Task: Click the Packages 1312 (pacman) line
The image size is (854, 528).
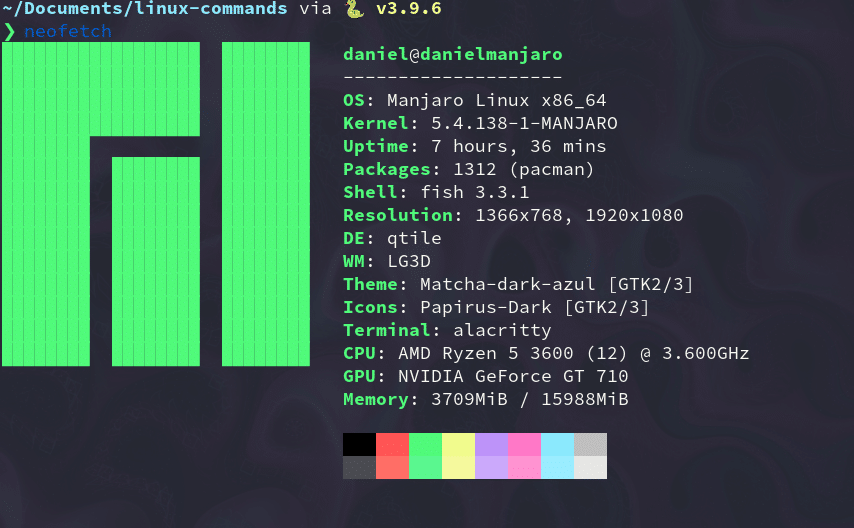Action: click(468, 169)
